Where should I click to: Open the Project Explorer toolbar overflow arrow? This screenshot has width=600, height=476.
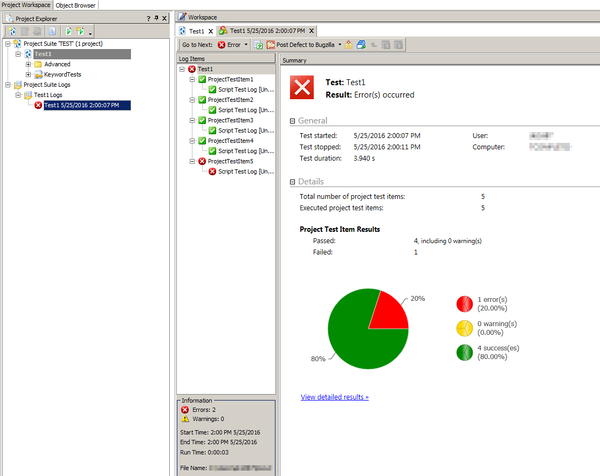(x=90, y=34)
